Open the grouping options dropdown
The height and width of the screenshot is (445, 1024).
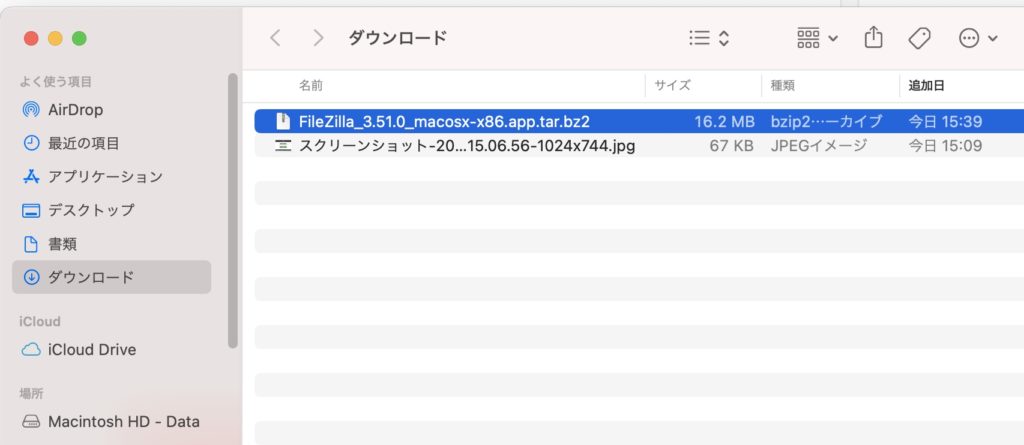[x=818, y=39]
